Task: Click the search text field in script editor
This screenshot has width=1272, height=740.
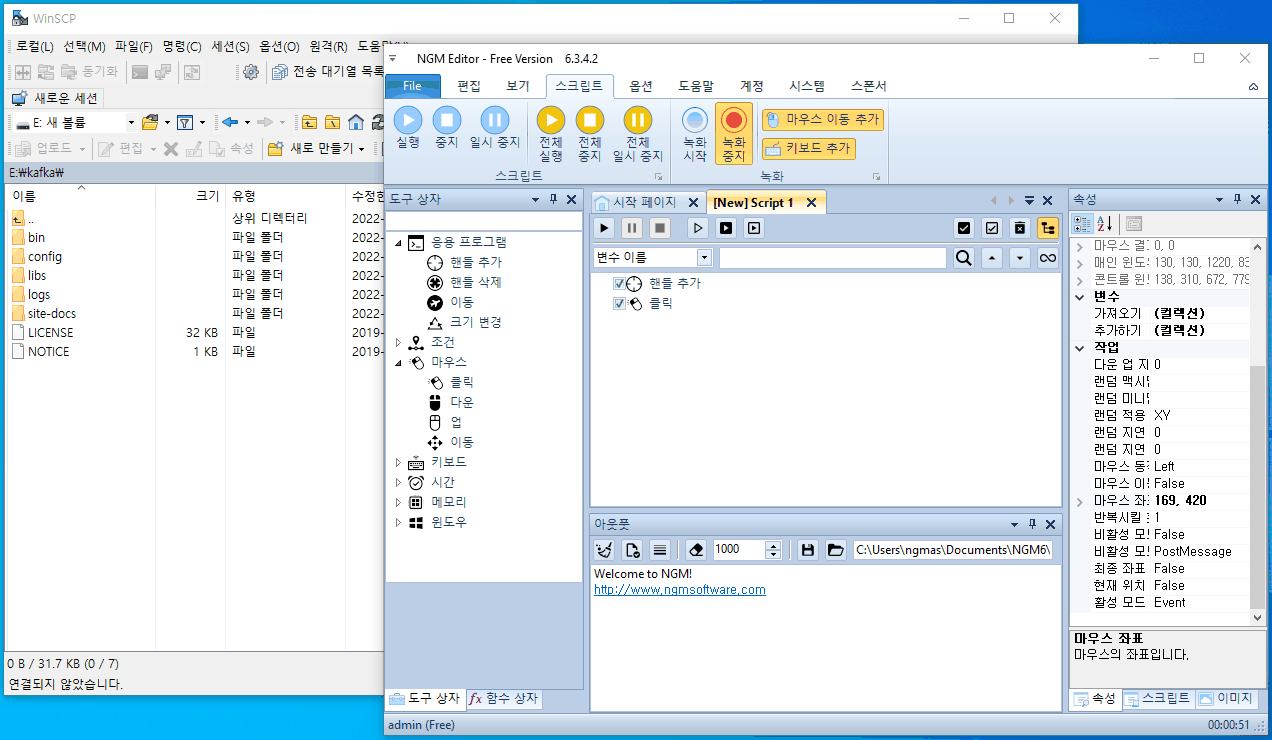Action: click(832, 258)
